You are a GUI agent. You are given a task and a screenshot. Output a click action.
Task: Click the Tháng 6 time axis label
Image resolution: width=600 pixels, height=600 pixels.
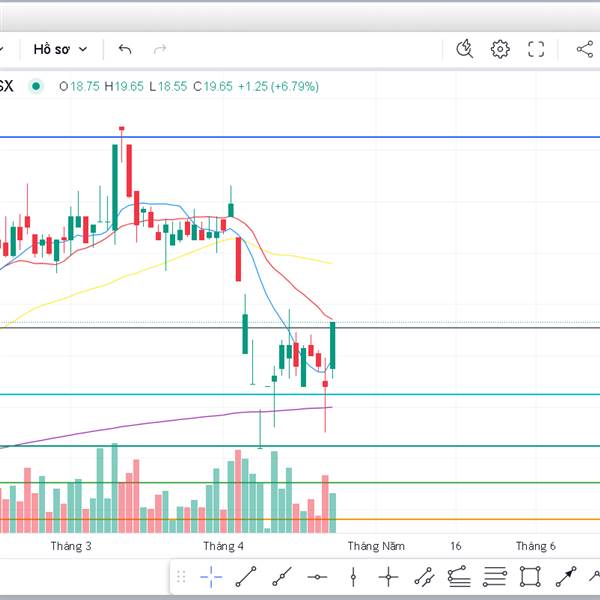pyautogui.click(x=536, y=546)
